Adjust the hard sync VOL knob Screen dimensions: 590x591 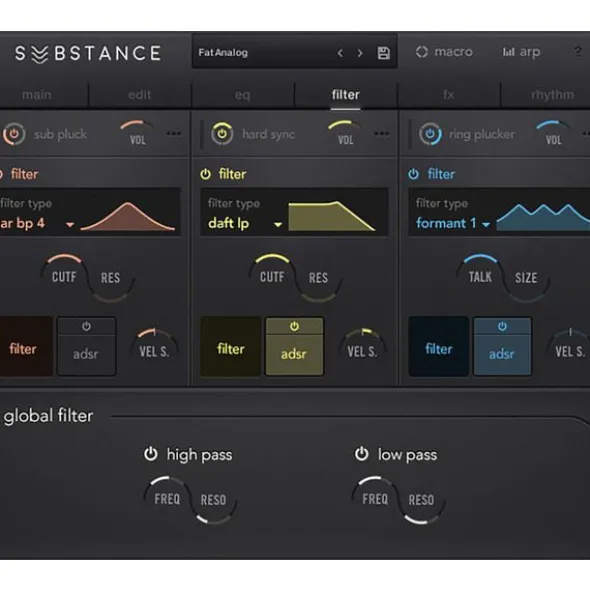tap(345, 133)
